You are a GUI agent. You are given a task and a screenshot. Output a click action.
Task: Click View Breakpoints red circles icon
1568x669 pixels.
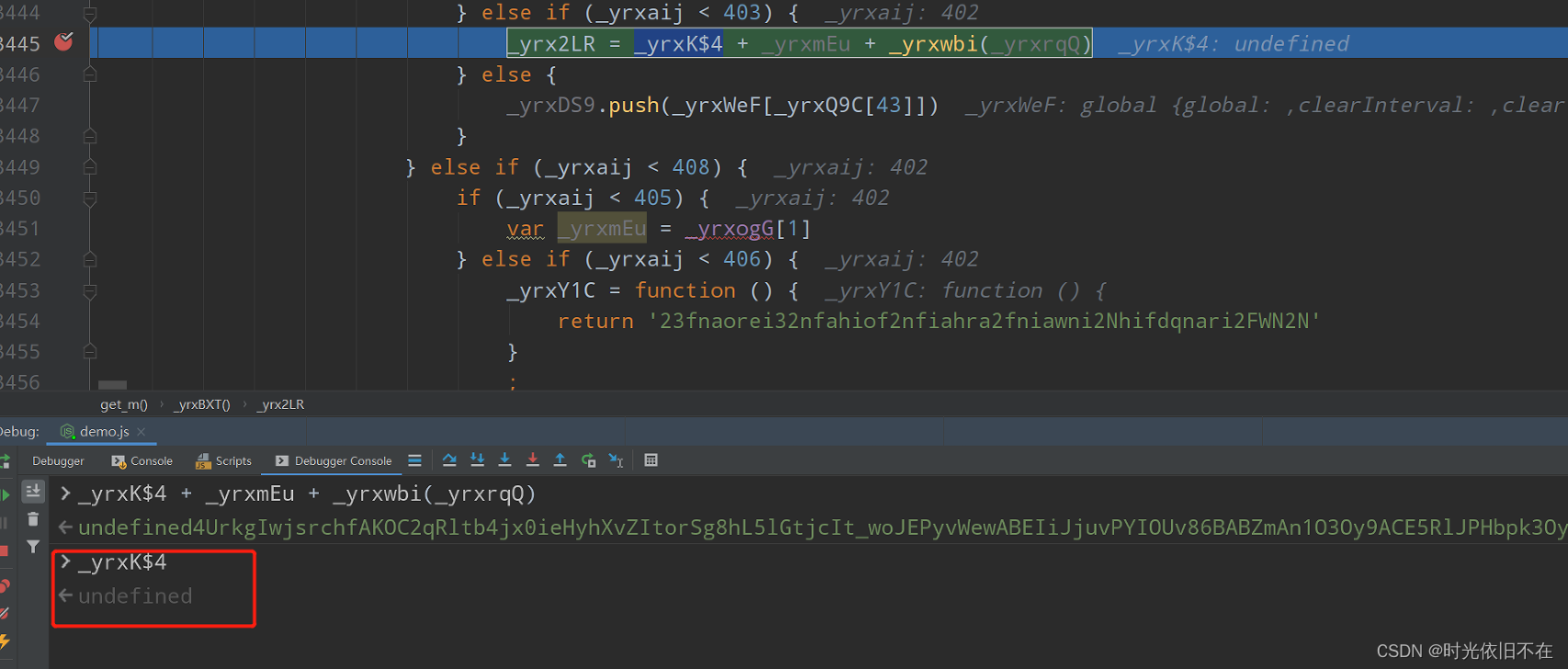pos(5,585)
